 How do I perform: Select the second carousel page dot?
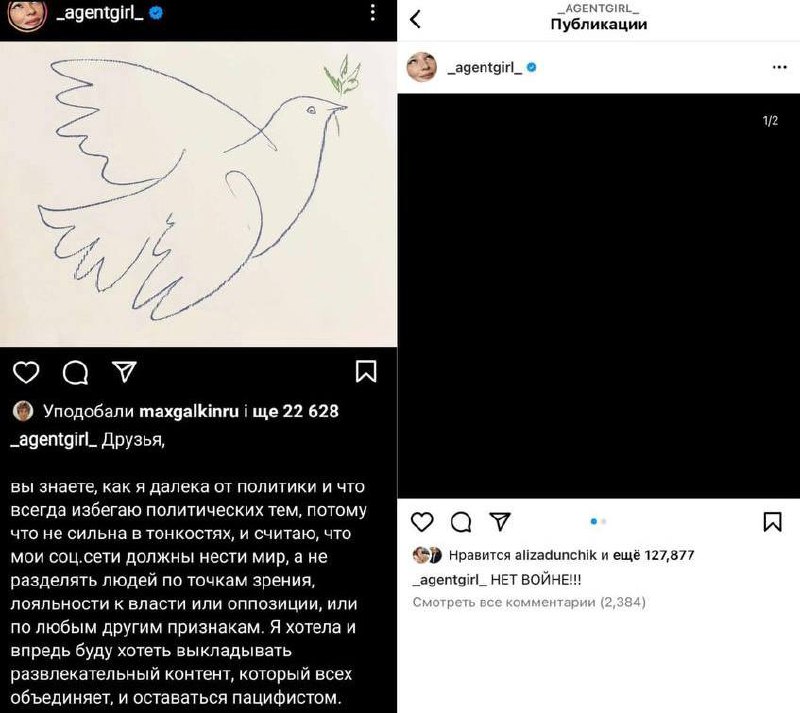coord(604,522)
